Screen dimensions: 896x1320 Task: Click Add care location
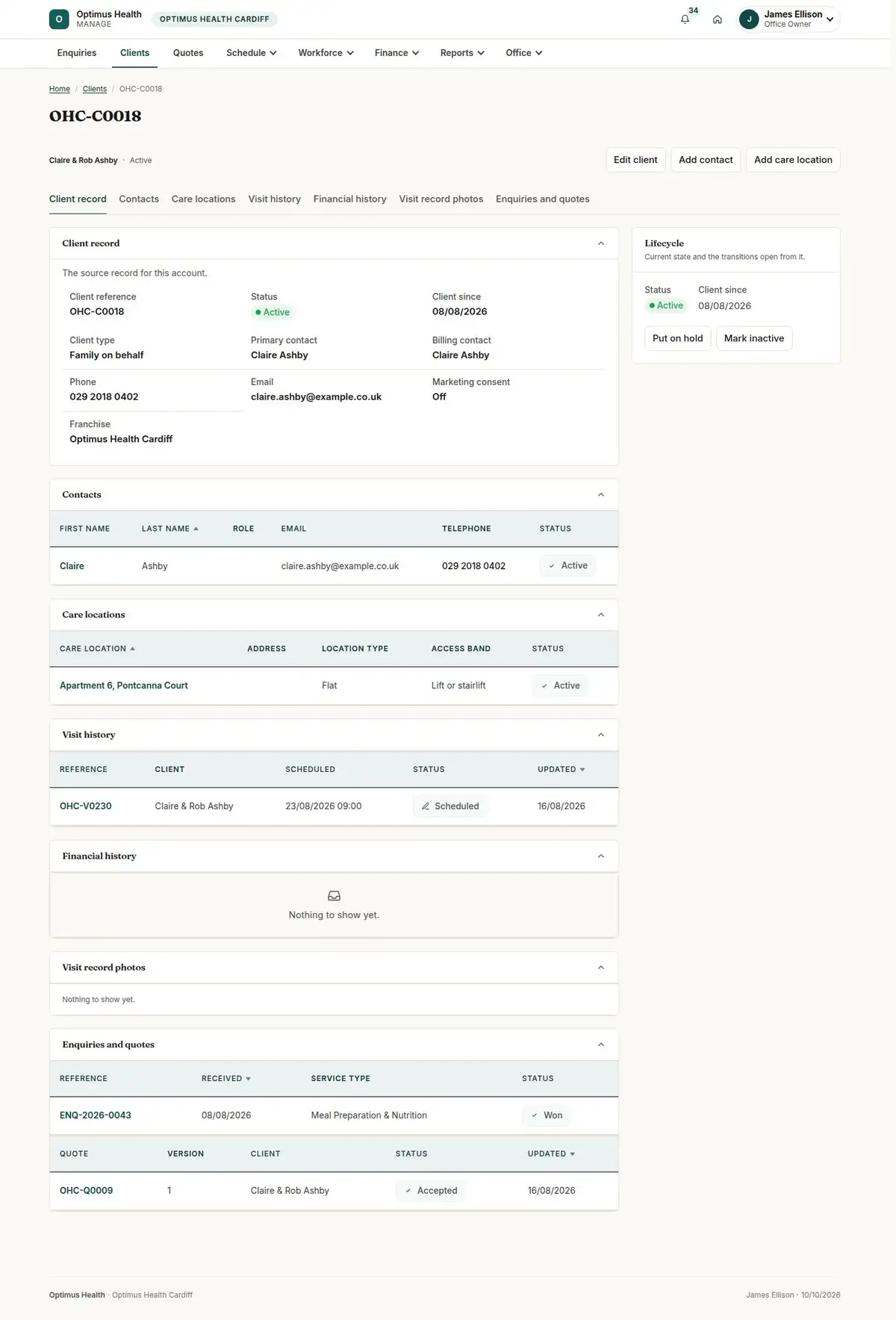(x=793, y=160)
